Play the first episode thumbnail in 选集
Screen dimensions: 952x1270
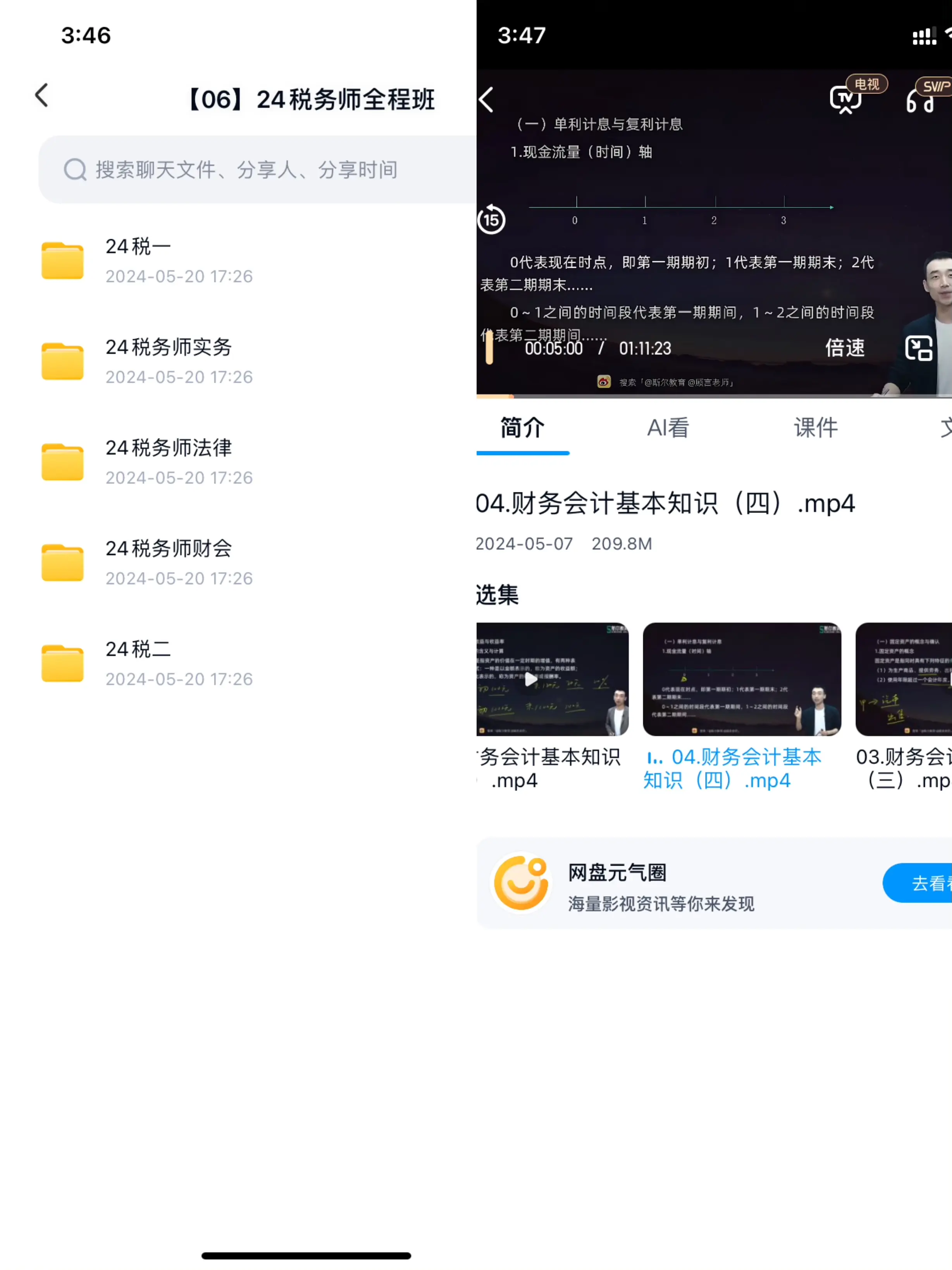(553, 679)
